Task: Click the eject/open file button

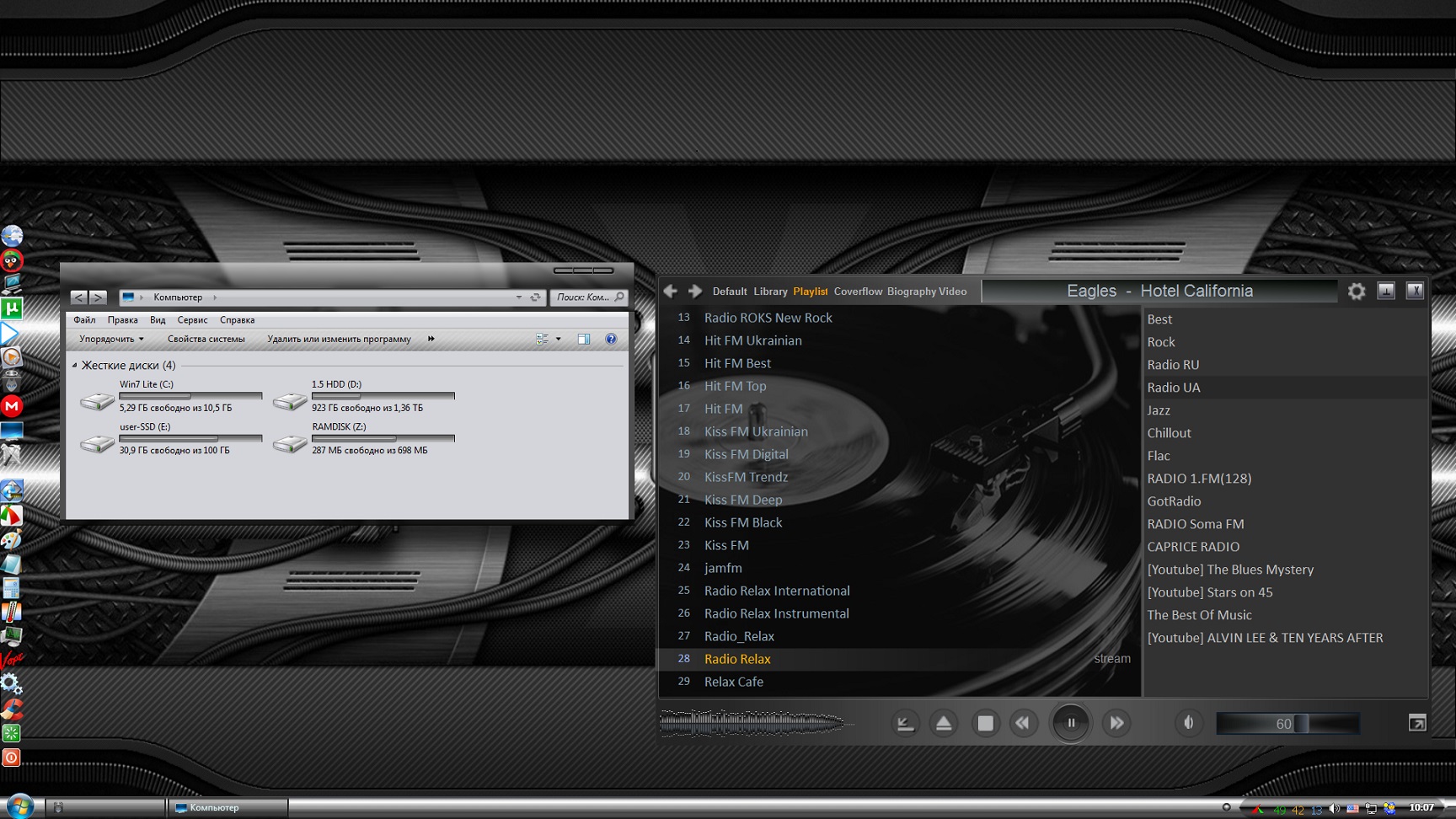Action: coord(944,723)
